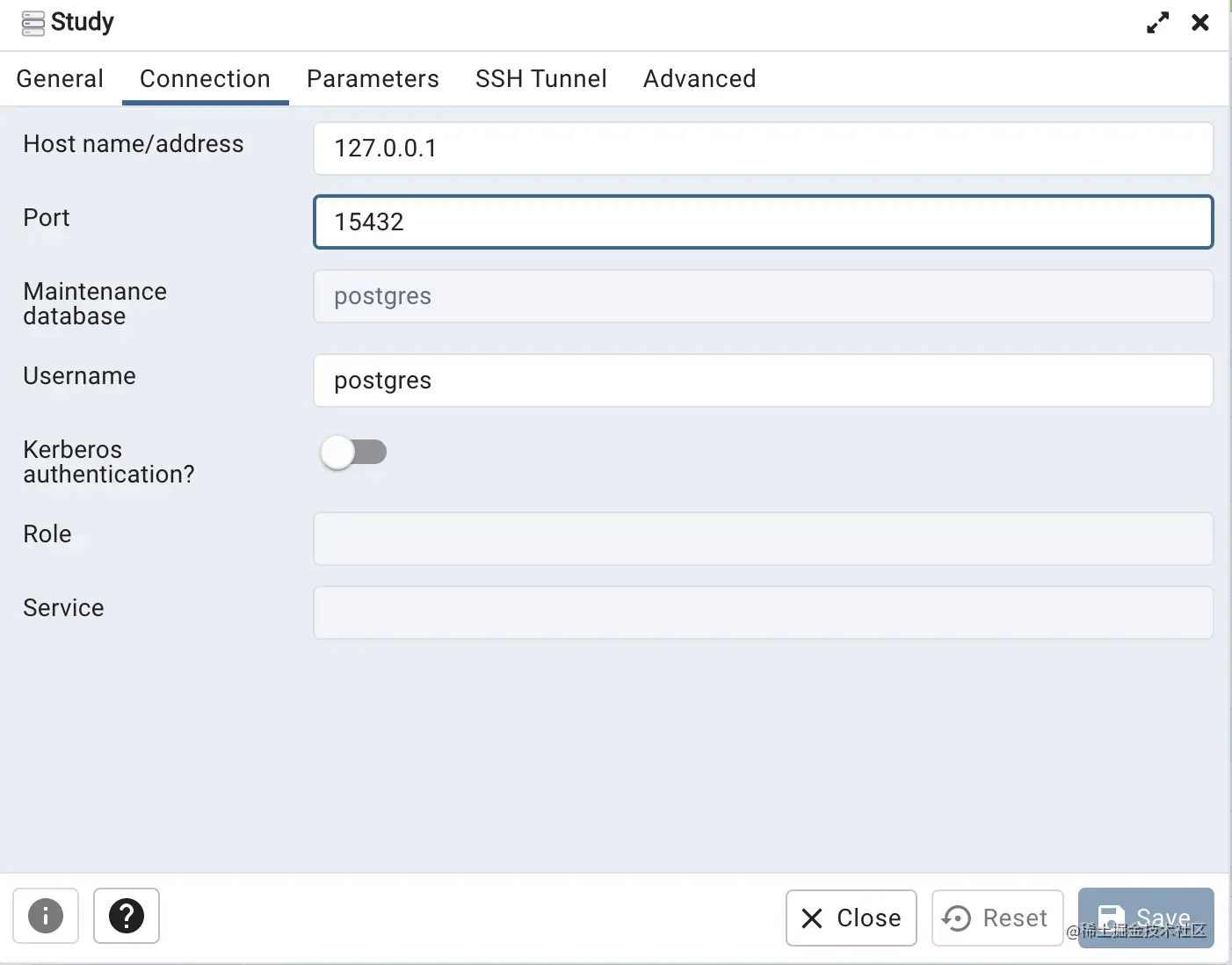Close the Study dialog with X icon
Screen dimensions: 1232x965
pos(1199,23)
